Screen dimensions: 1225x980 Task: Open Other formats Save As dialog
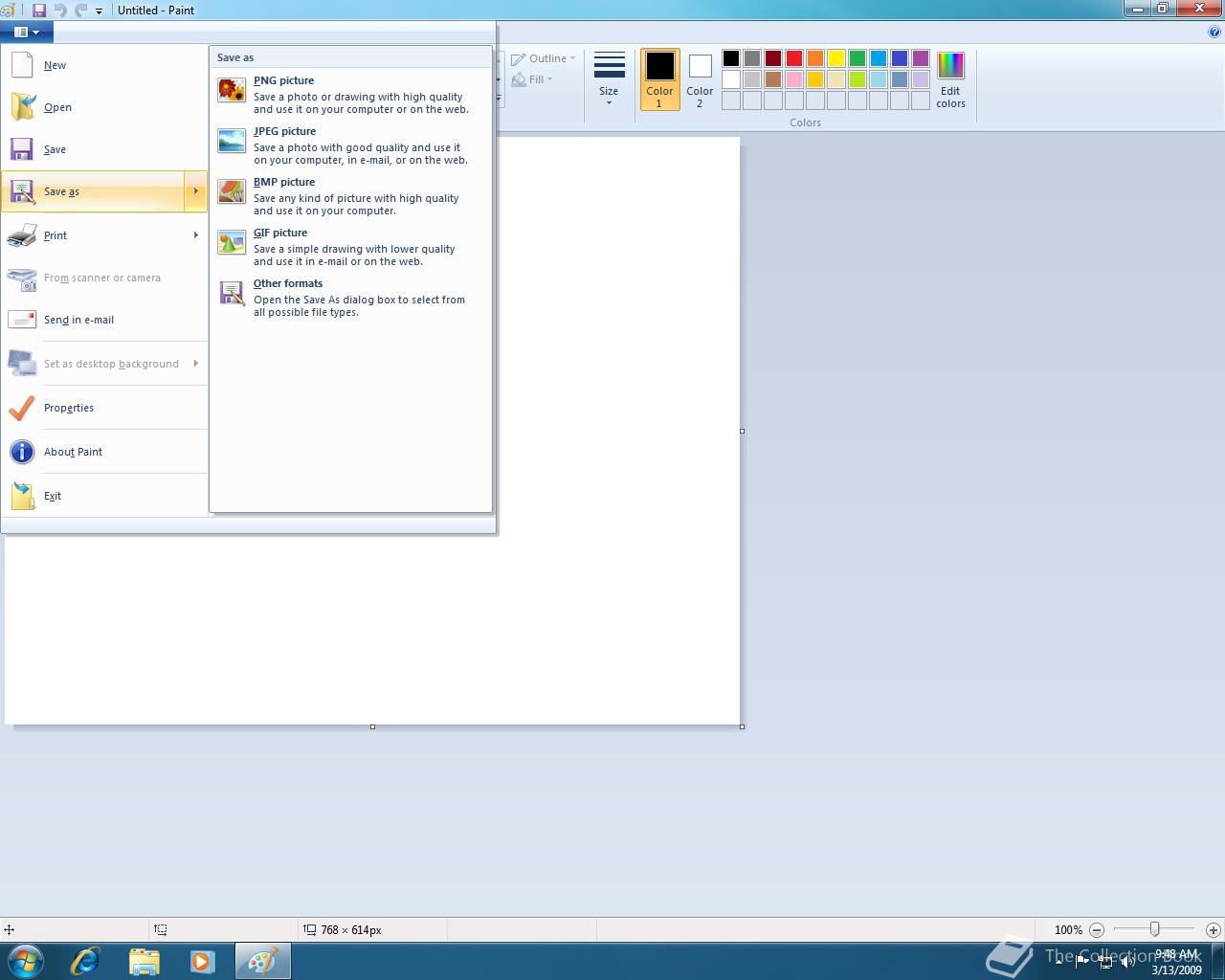[x=351, y=298]
